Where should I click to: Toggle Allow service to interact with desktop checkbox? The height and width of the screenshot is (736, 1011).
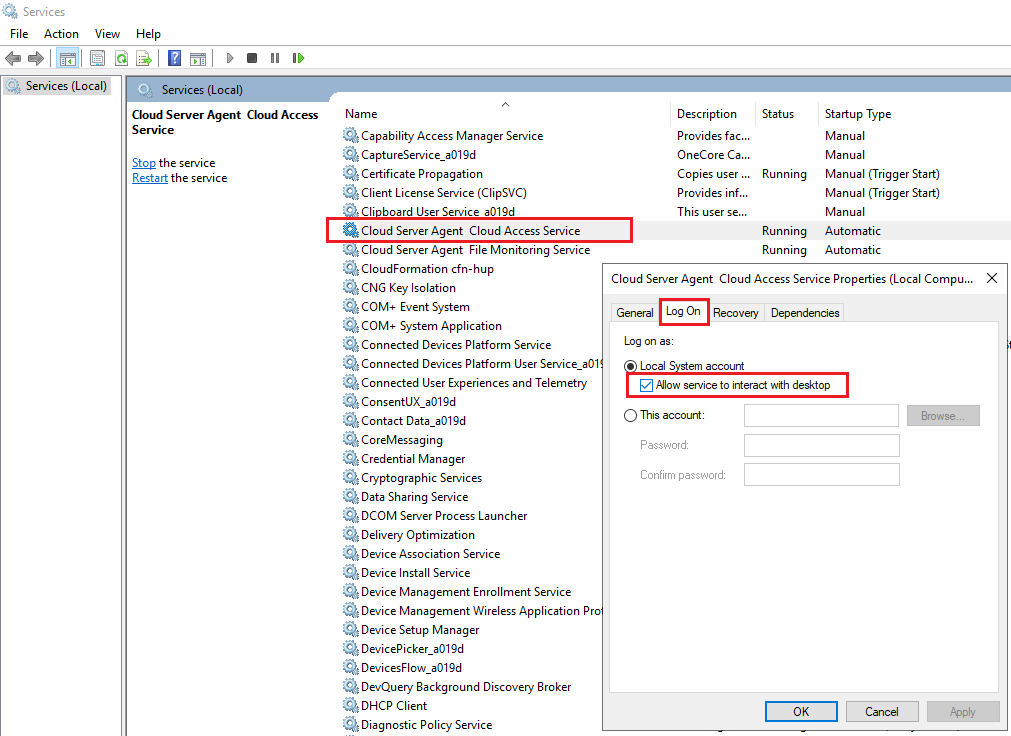pos(646,385)
